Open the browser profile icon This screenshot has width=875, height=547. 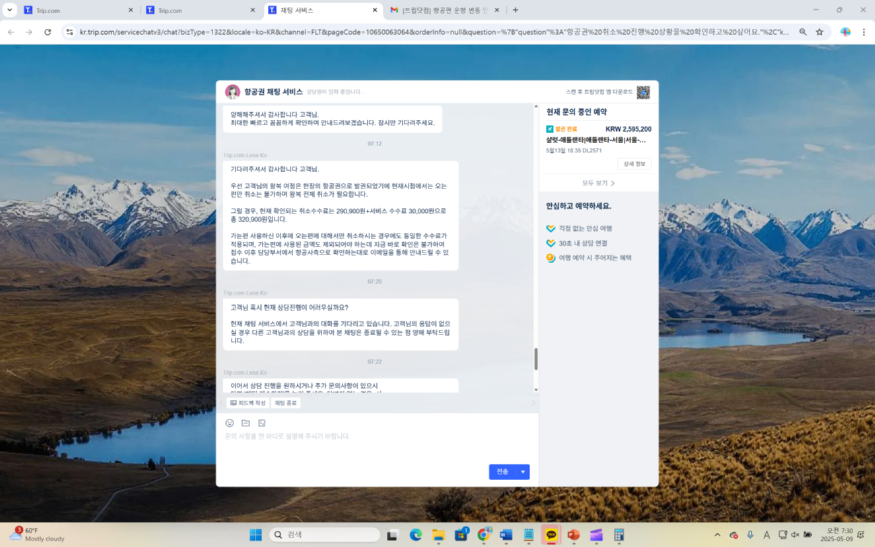pos(845,32)
